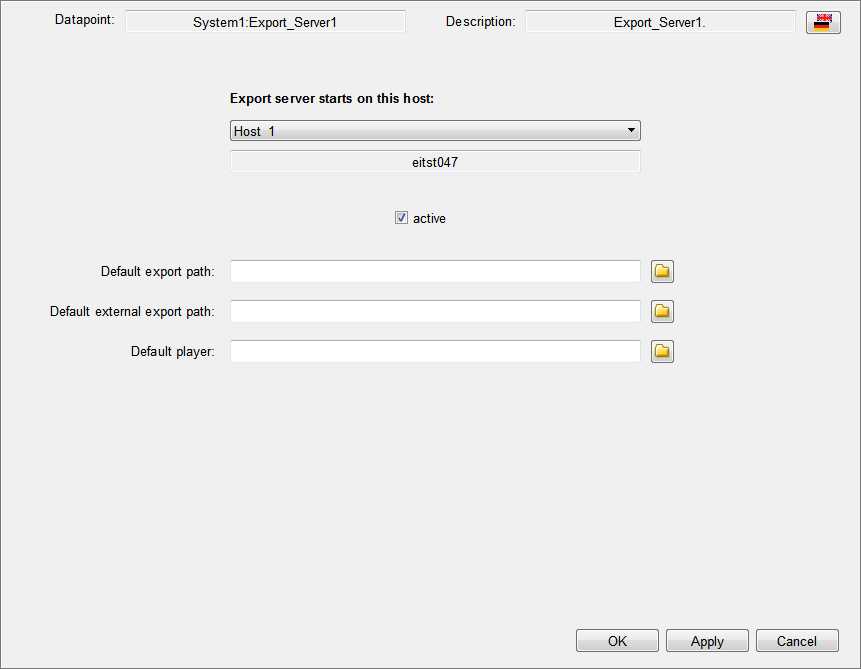
Task: Expand the Host_1 dropdown list
Action: coord(631,131)
